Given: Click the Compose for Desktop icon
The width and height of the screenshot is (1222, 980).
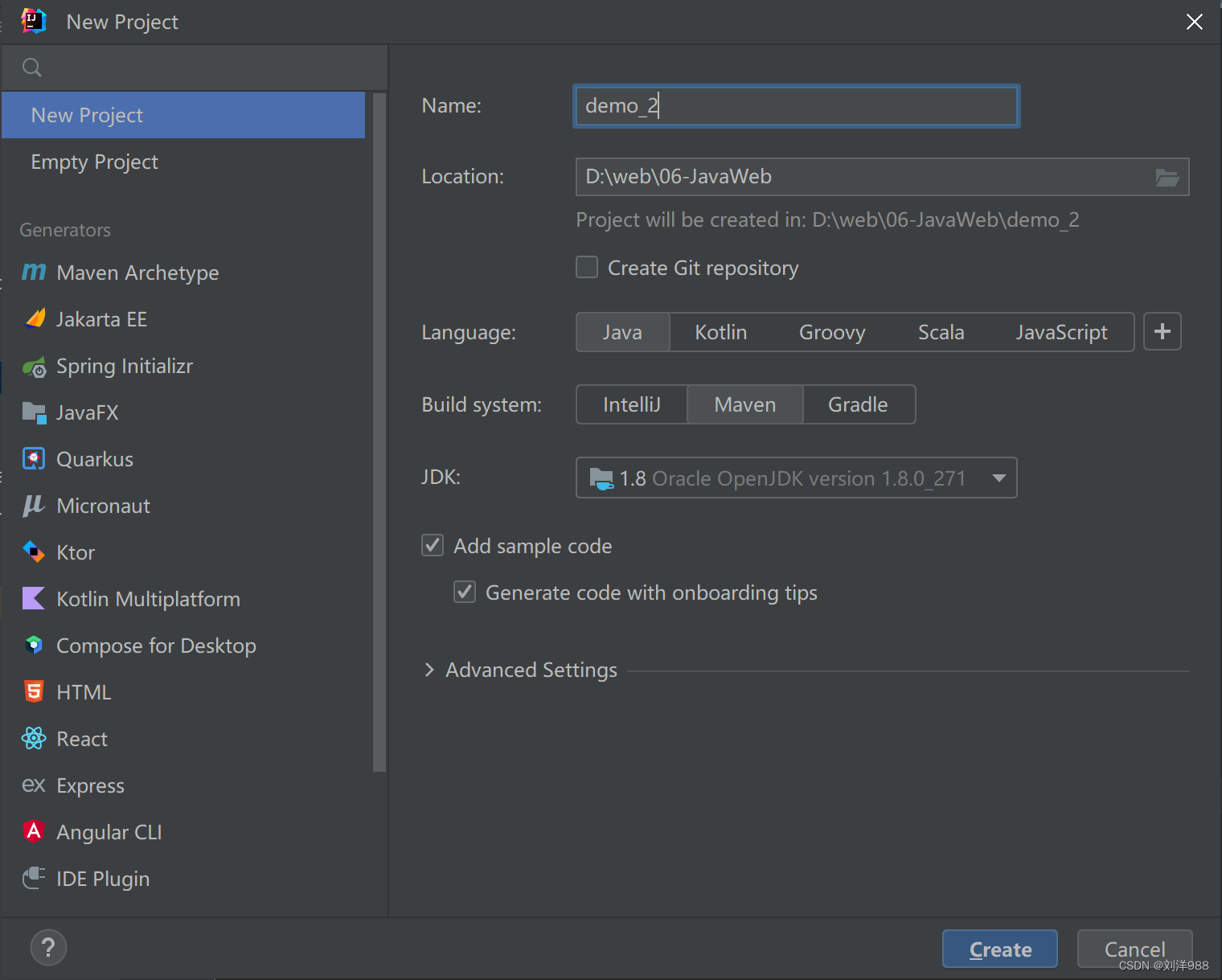Looking at the screenshot, I should (x=34, y=645).
